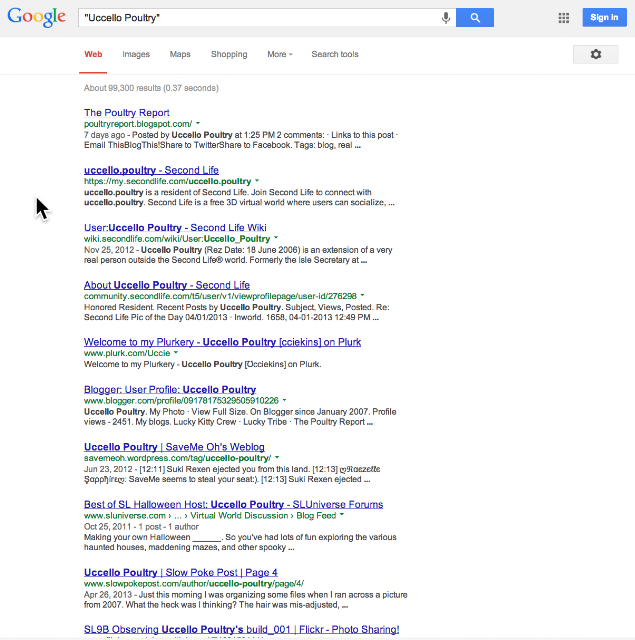Expand arrow next to sluniverse.com Blog Feed
The image size is (635, 640).
pyautogui.click(x=342, y=515)
